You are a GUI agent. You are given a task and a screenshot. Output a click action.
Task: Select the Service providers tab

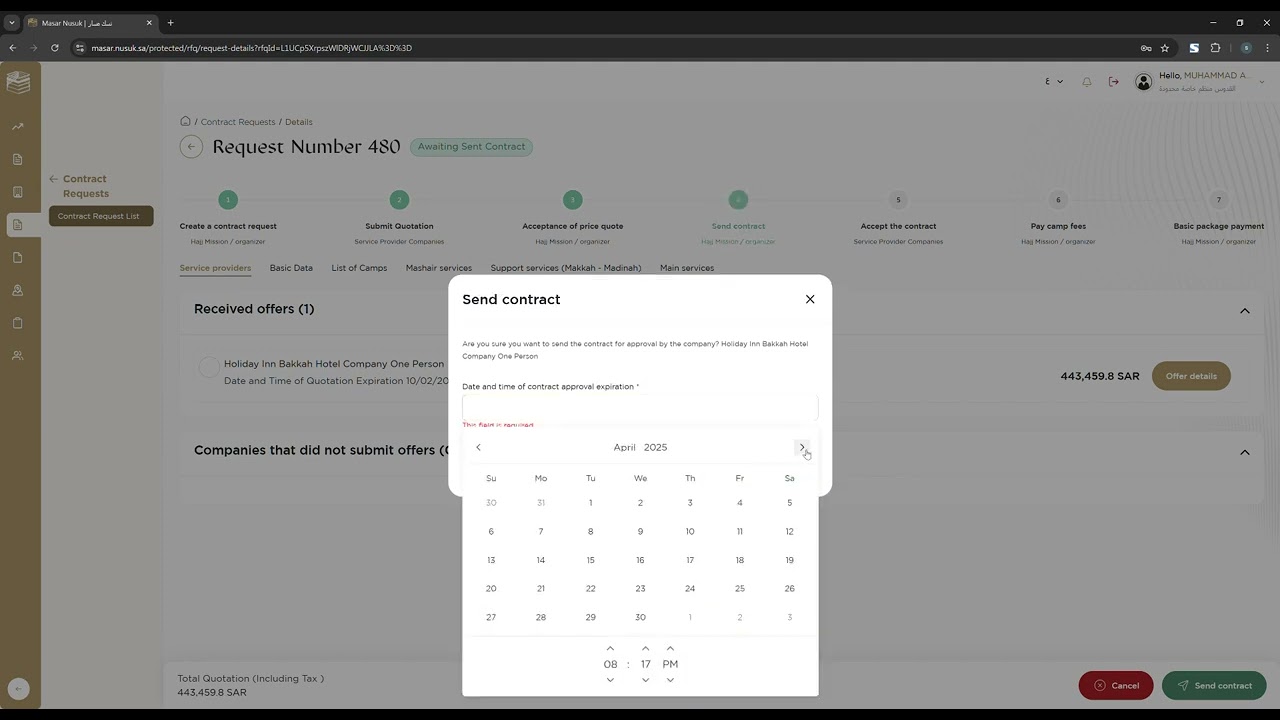[x=215, y=268]
